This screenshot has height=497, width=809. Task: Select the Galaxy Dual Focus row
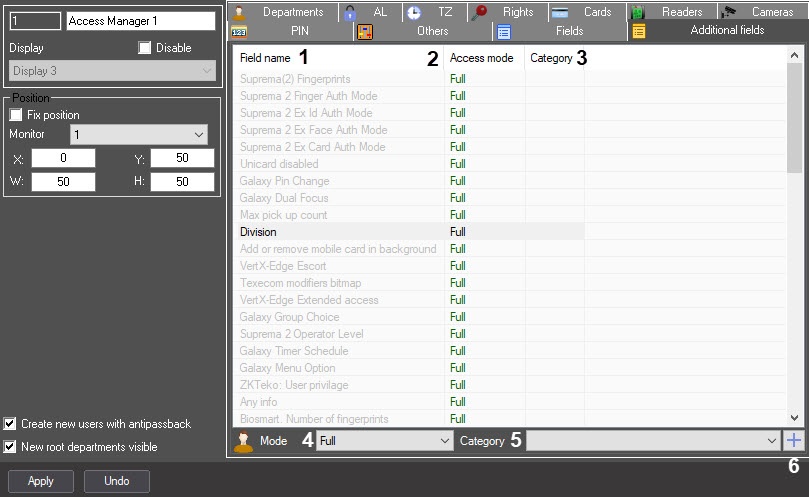pyautogui.click(x=409, y=198)
